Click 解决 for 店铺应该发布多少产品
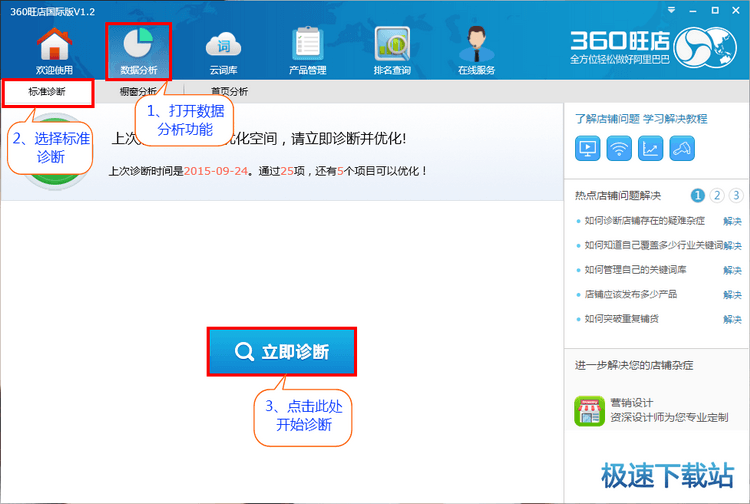Viewport: 750px width, 504px height. [732, 295]
